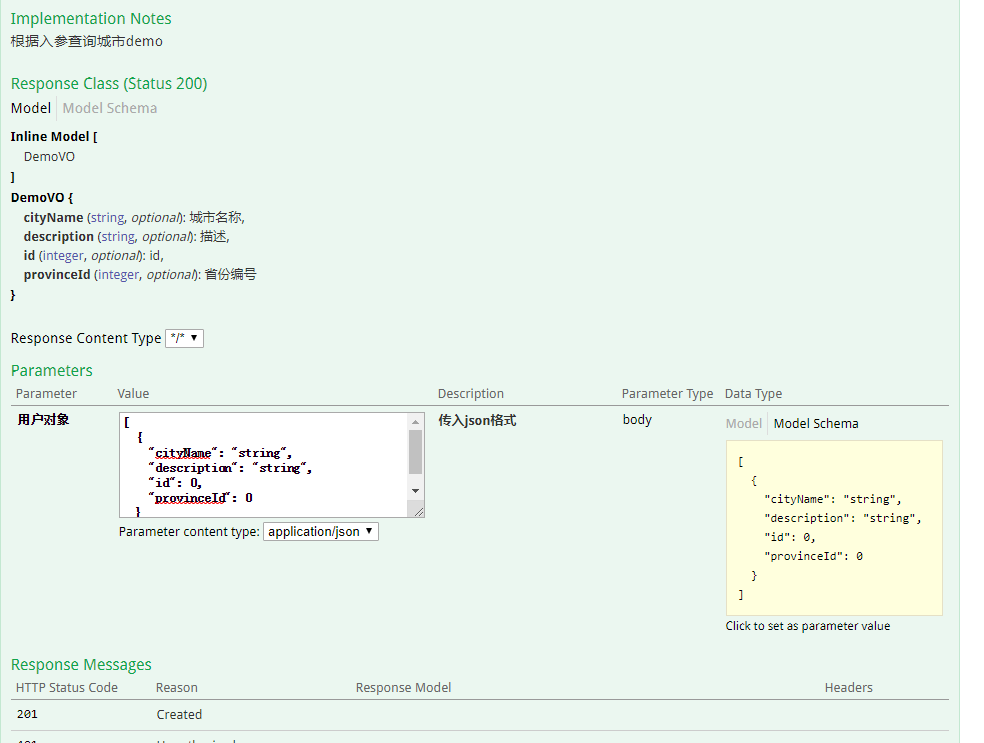Click the 201 status code cell

pos(27,714)
